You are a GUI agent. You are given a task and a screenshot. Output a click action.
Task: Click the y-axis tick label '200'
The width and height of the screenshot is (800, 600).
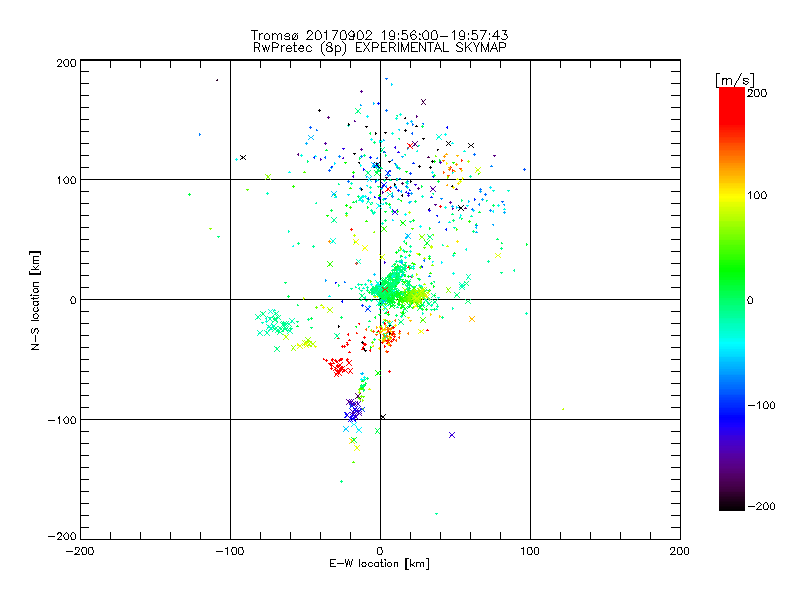click(66, 63)
